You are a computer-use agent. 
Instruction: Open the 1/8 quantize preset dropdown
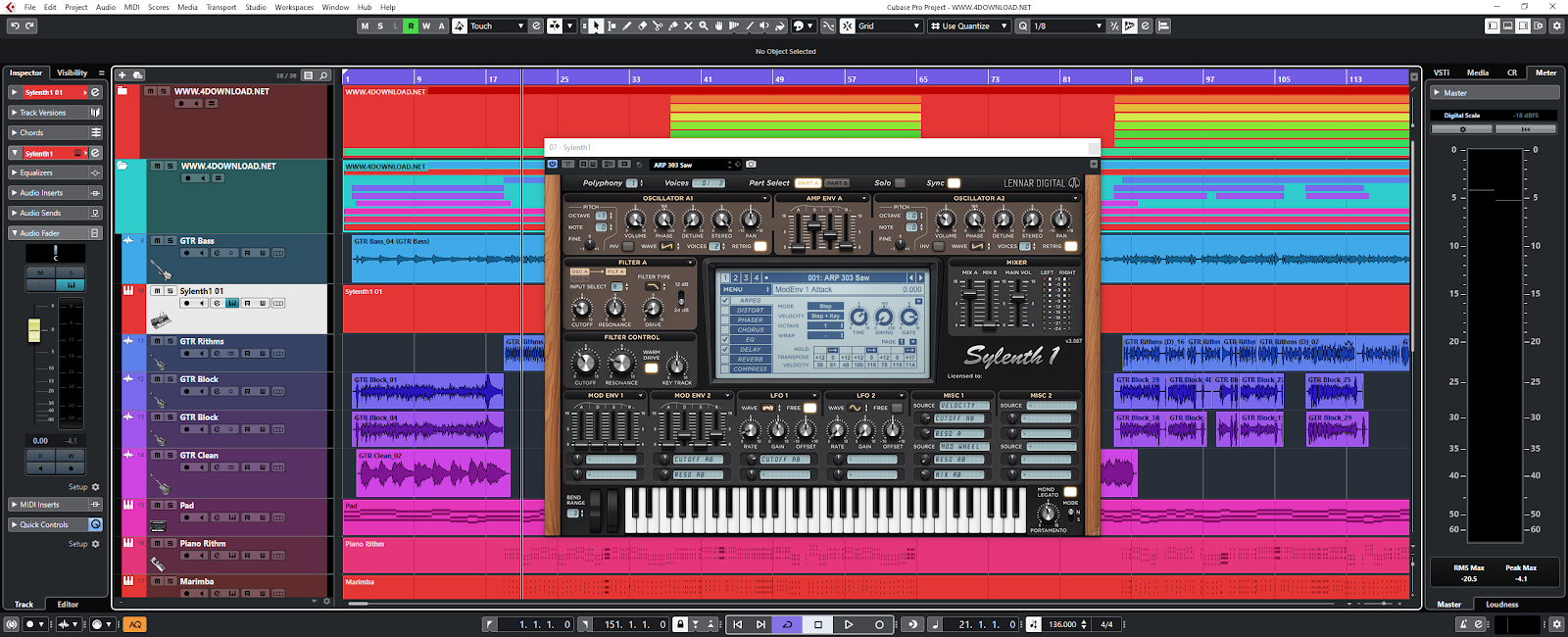click(x=1067, y=25)
